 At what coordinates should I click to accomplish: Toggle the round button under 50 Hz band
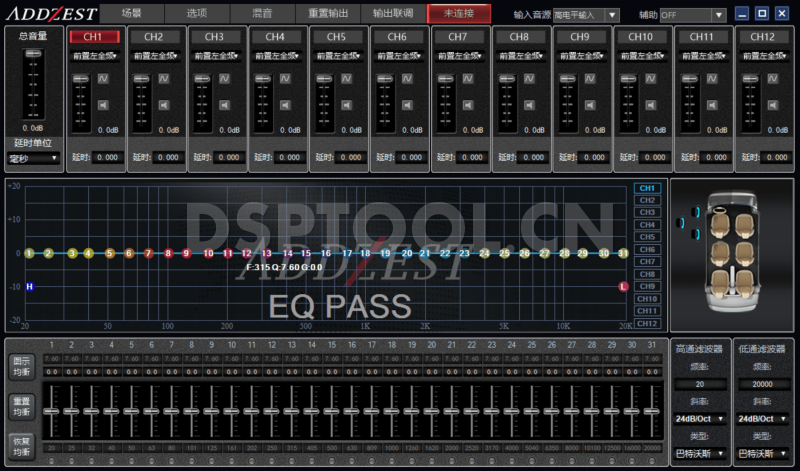(132, 461)
